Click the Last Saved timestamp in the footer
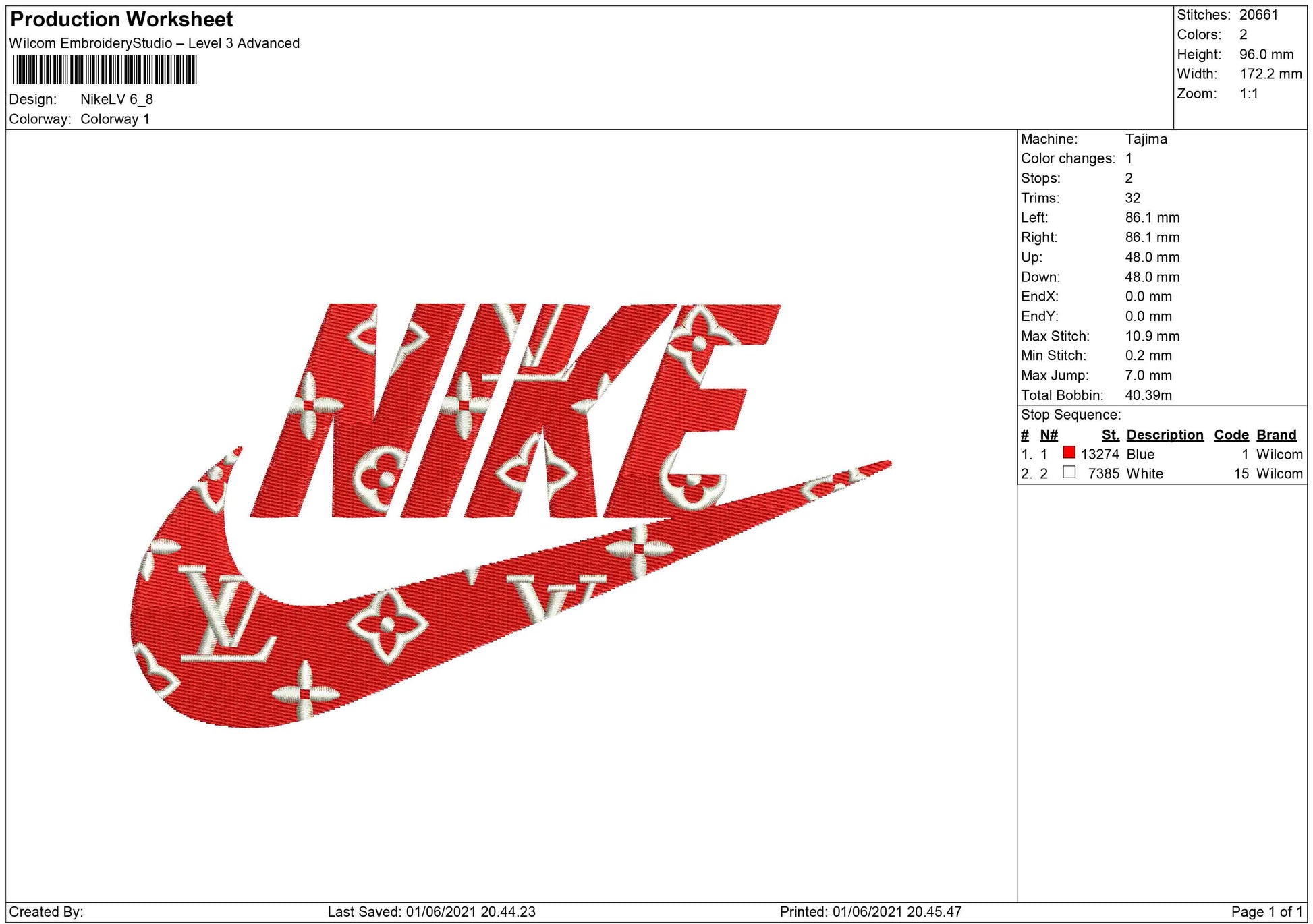The height and width of the screenshot is (924, 1313). tap(431, 912)
